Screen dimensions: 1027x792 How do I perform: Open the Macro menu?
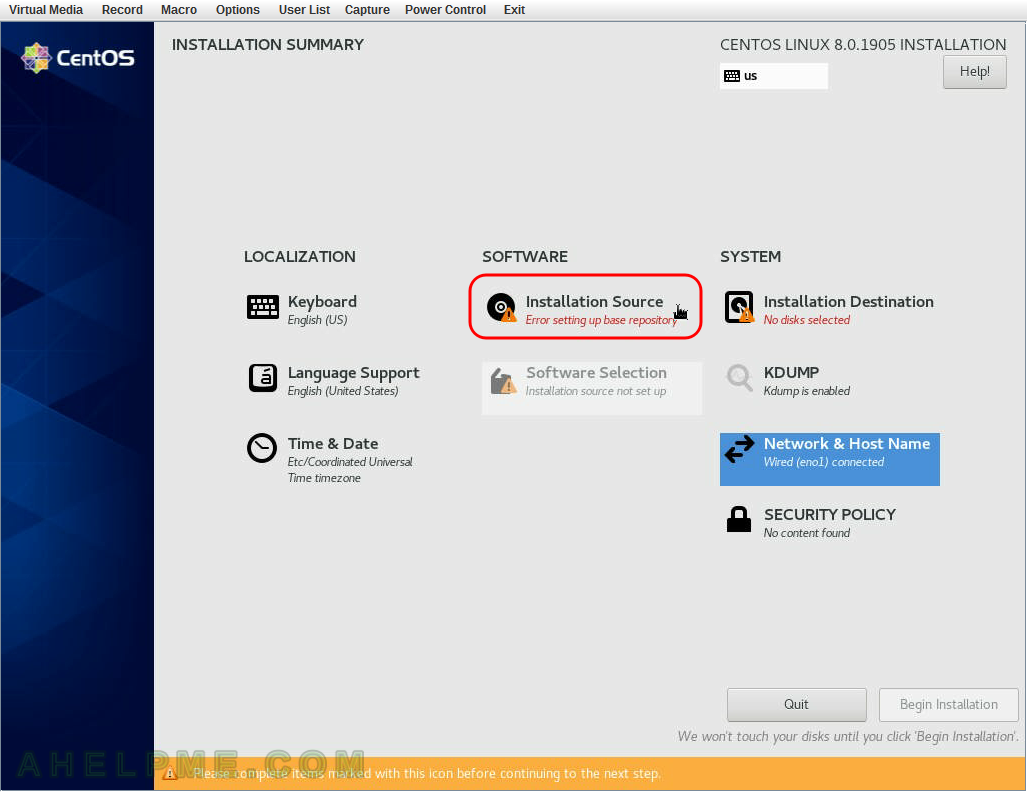[179, 10]
